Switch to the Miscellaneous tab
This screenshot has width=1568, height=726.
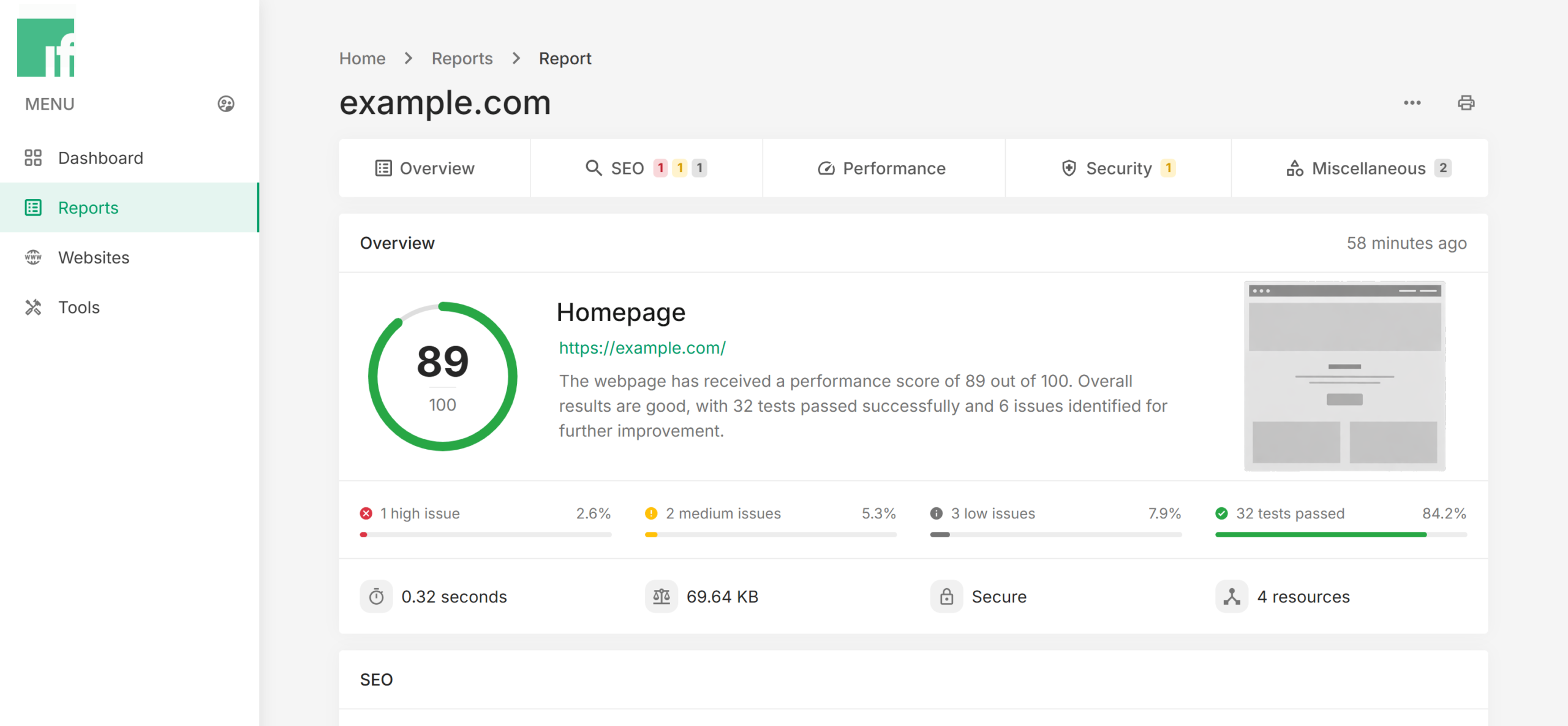[1368, 168]
